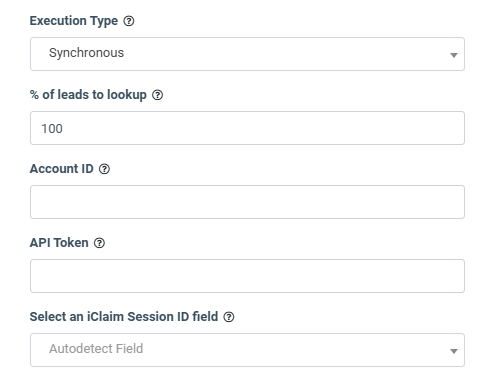
Task: Click into the empty API Token field
Action: pos(247,276)
